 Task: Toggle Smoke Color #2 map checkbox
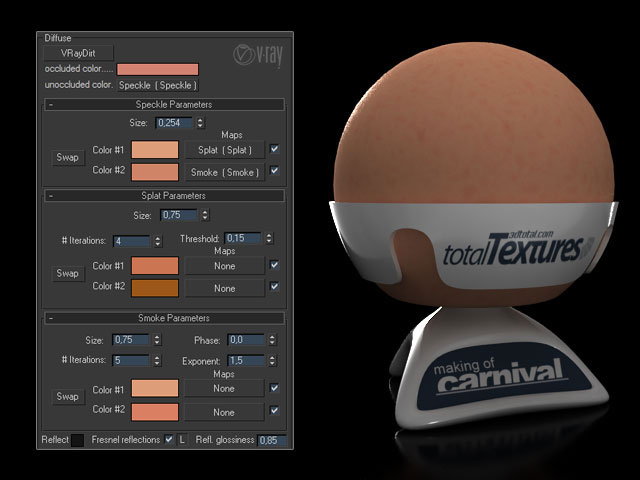(274, 409)
